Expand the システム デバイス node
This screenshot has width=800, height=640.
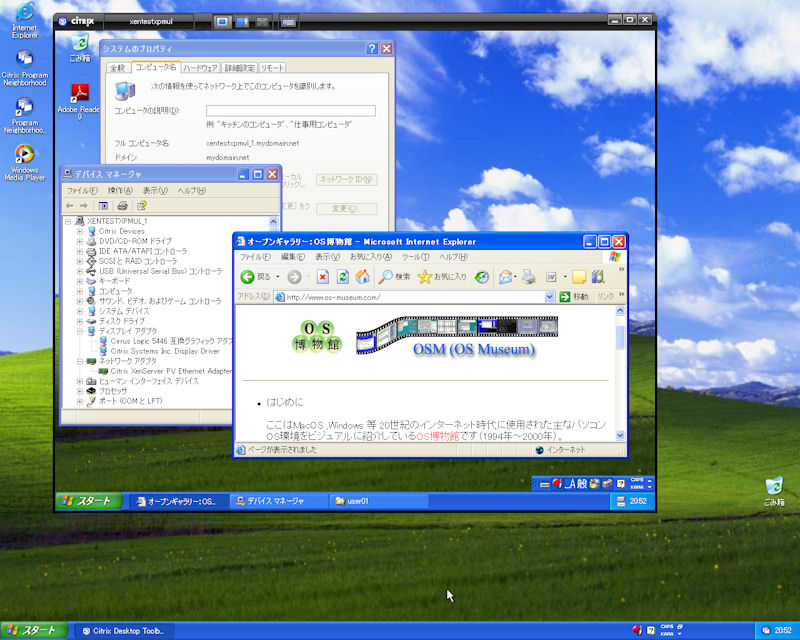80,311
